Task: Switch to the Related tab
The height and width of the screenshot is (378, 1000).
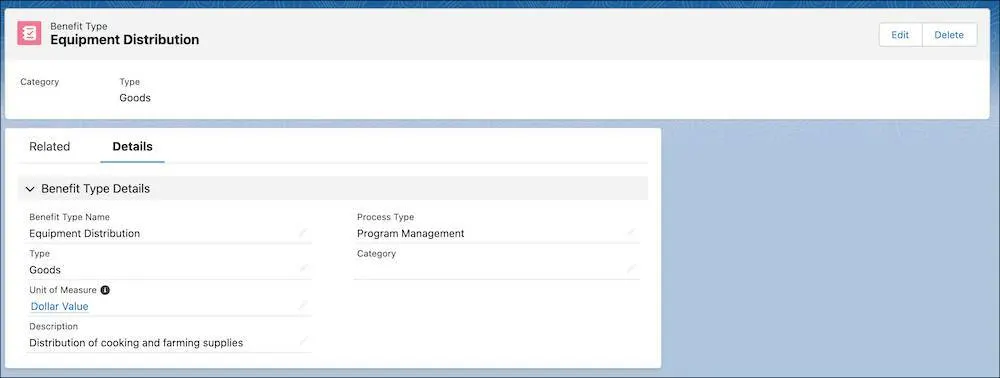Action: (50, 147)
